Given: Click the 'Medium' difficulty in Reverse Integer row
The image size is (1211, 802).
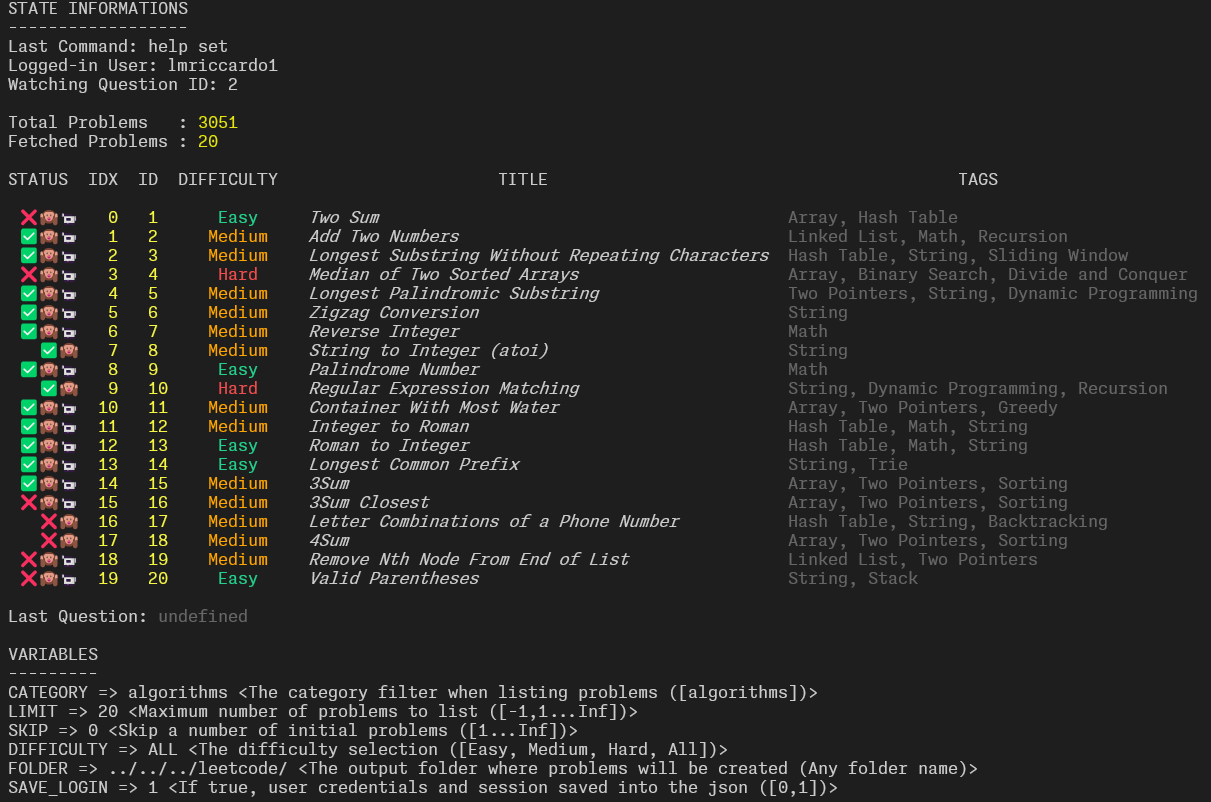Looking at the screenshot, I should 238,331.
